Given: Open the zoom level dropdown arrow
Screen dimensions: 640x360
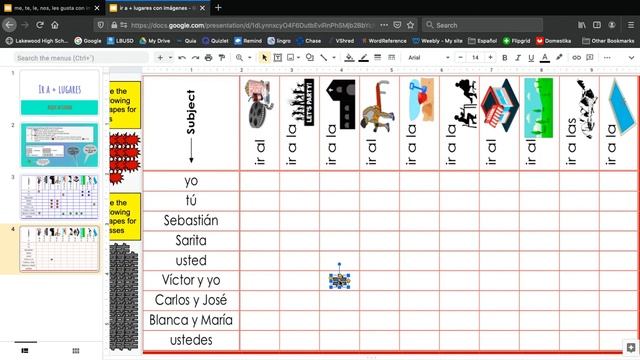Looking at the screenshot, I should tap(249, 58).
